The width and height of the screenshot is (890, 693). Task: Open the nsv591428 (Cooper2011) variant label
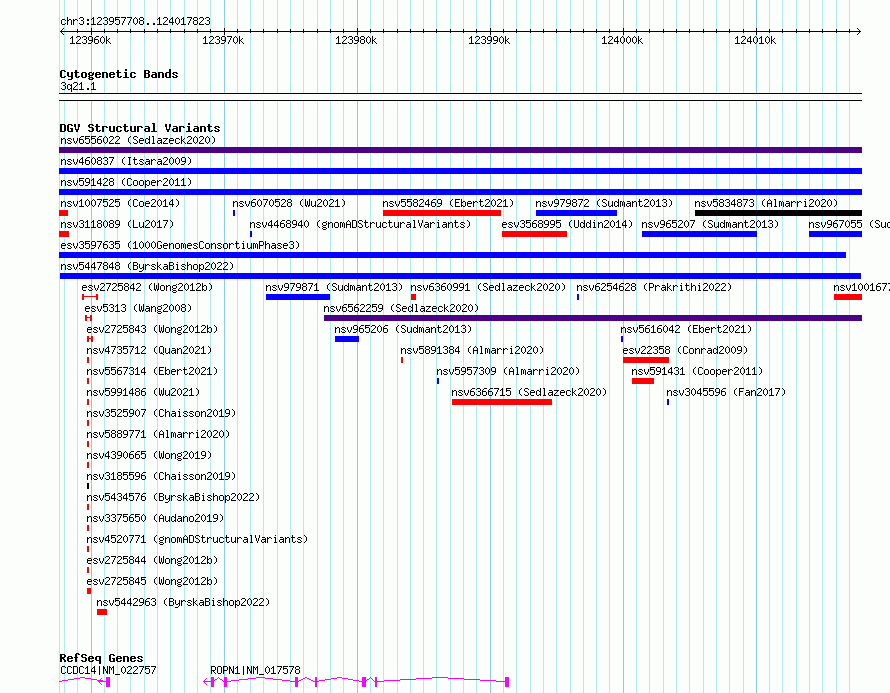(126, 182)
